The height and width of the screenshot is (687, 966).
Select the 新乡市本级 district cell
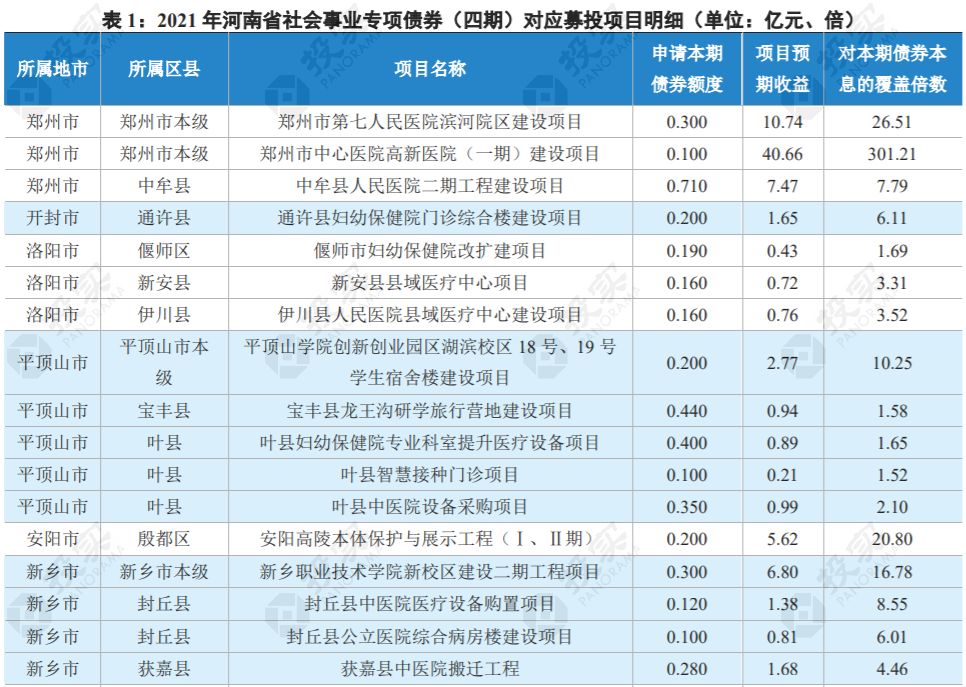[164, 572]
